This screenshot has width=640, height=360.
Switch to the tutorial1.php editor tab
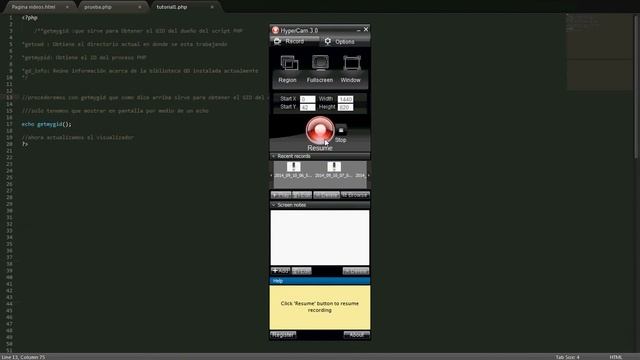(171, 7)
